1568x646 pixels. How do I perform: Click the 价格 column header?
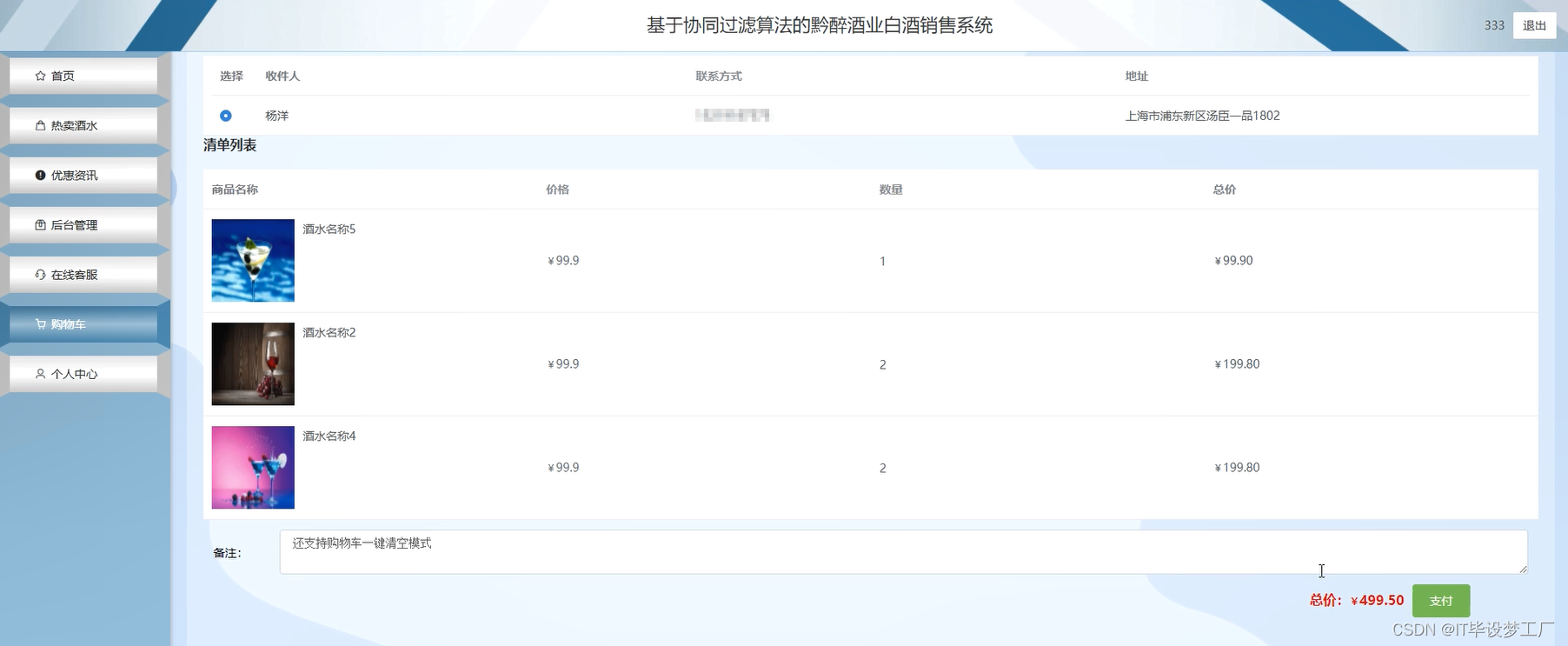[x=557, y=190]
